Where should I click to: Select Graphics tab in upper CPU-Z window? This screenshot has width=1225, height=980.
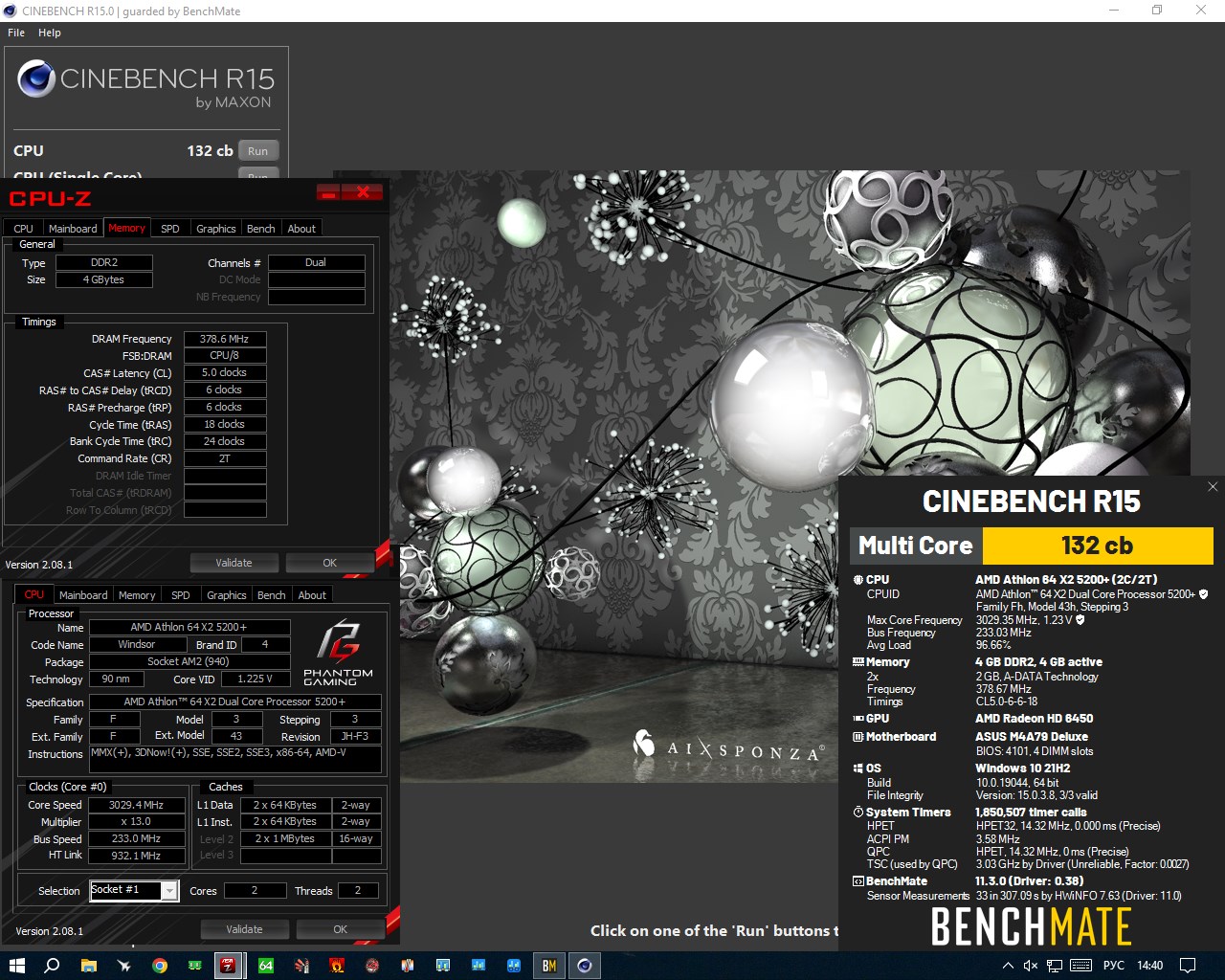click(x=216, y=229)
